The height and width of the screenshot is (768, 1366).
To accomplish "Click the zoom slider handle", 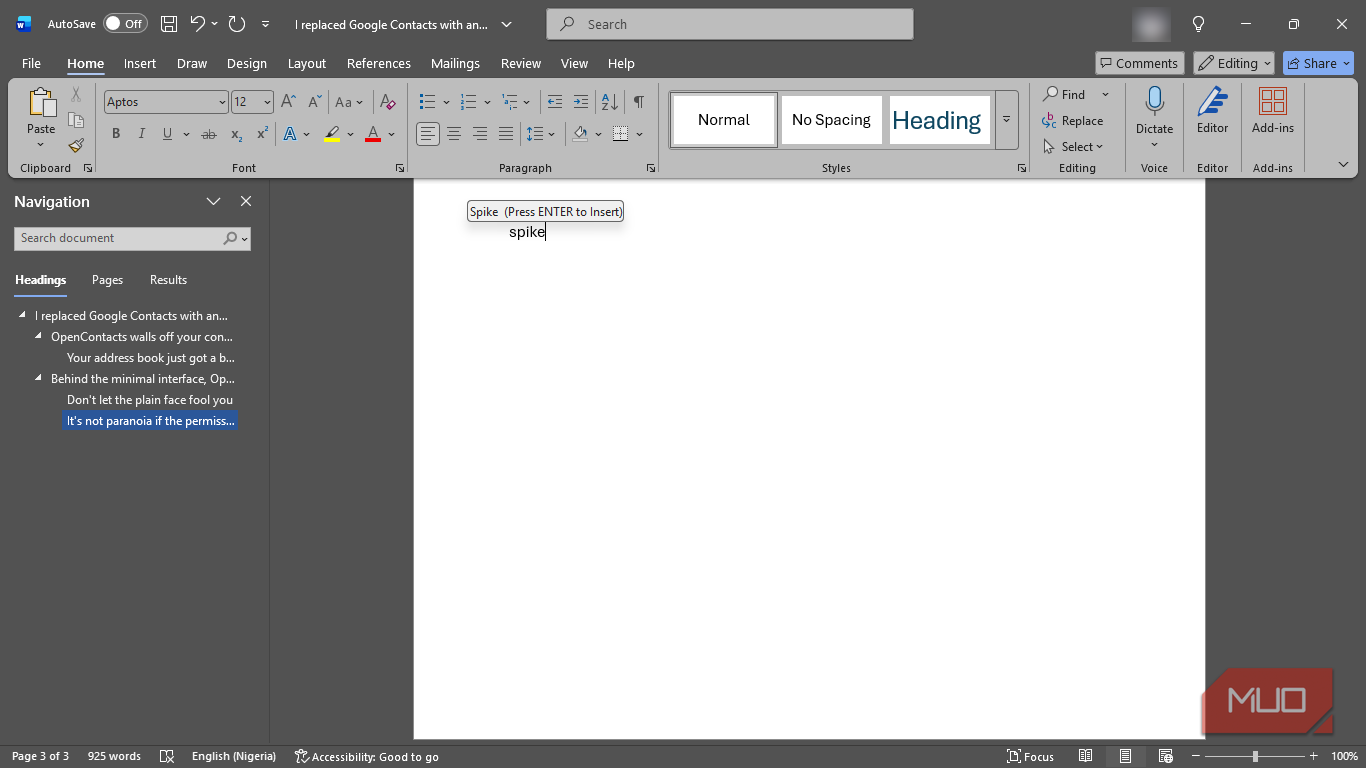I will (x=1255, y=756).
